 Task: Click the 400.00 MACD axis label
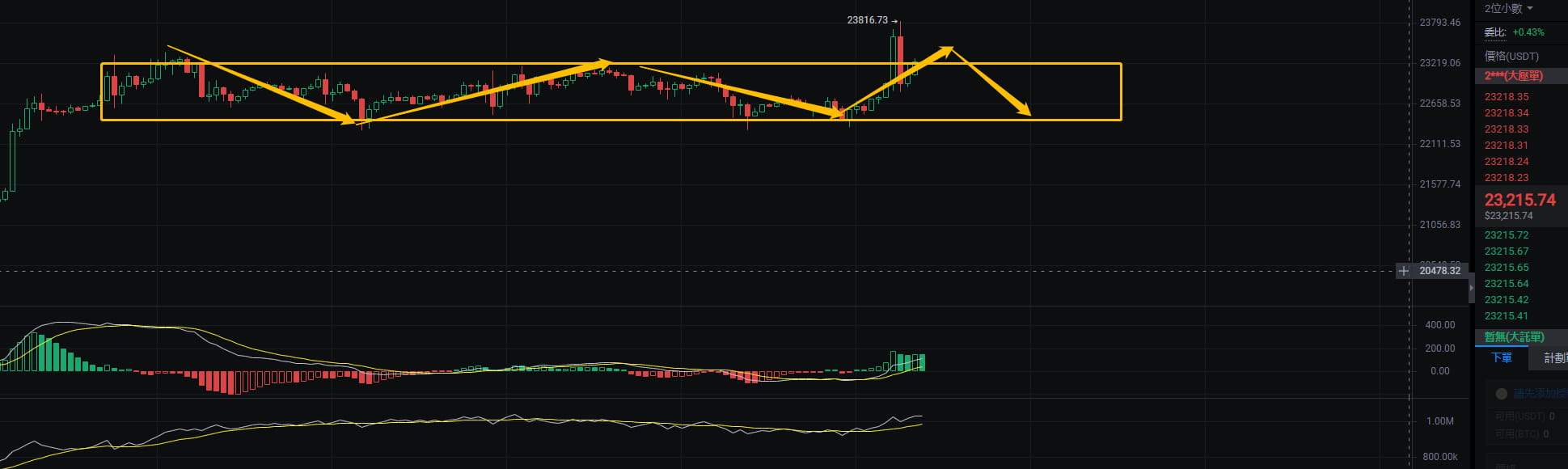(1440, 325)
